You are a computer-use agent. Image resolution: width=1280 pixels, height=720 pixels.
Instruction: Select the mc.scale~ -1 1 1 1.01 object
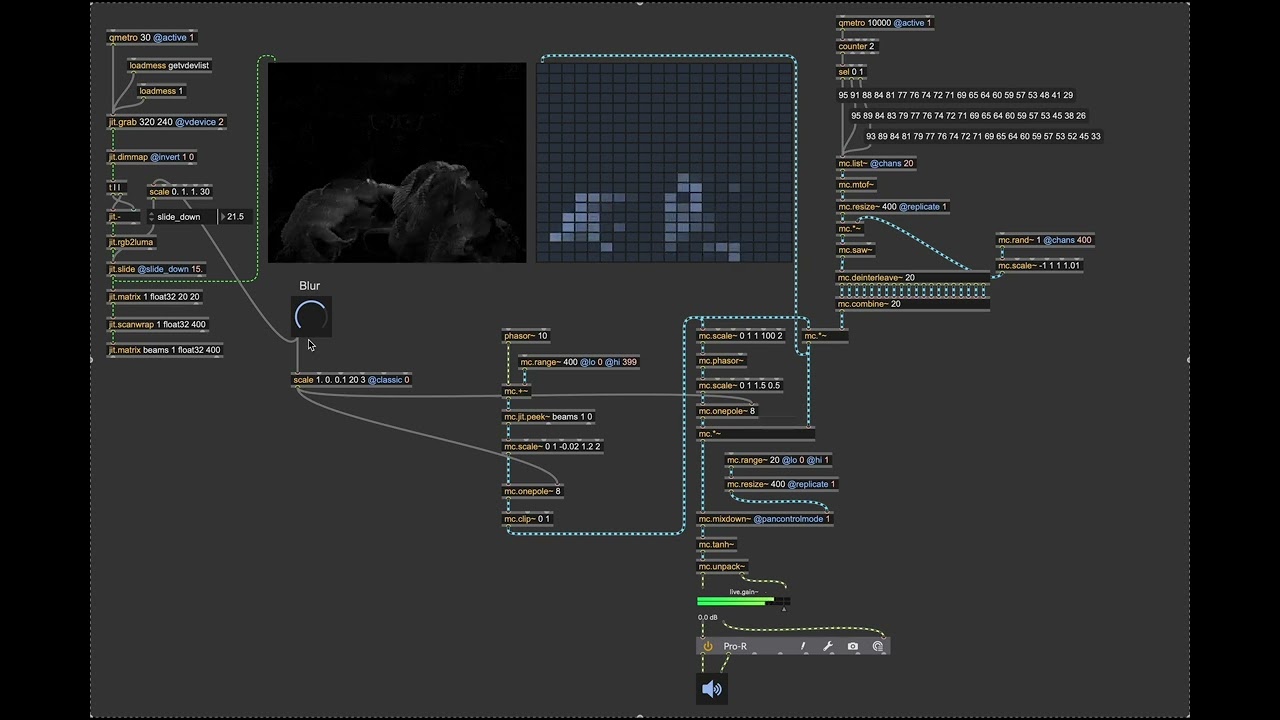1040,266
